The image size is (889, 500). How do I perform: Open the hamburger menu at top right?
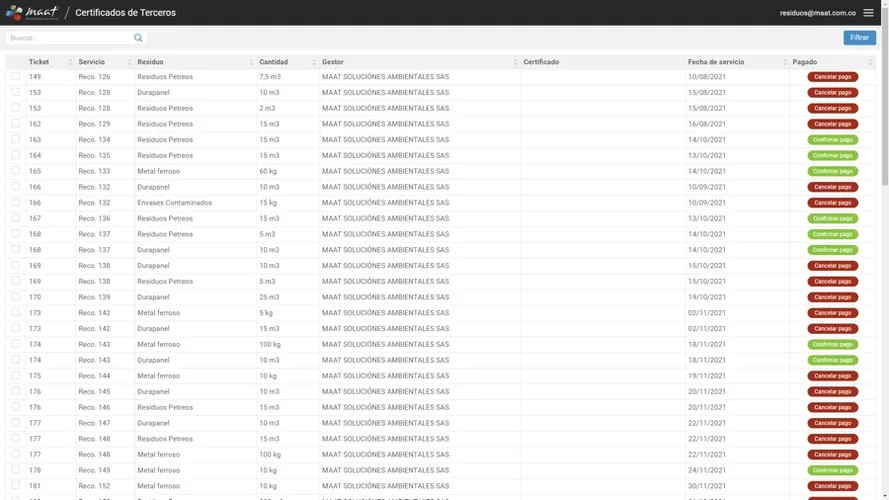pos(868,13)
